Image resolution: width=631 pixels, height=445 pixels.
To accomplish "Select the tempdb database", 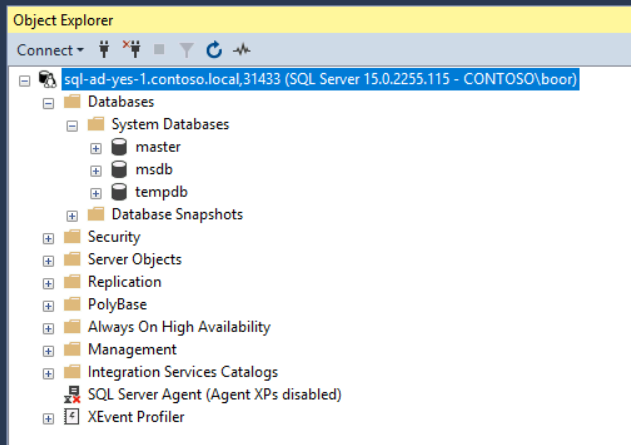I will (x=161, y=192).
